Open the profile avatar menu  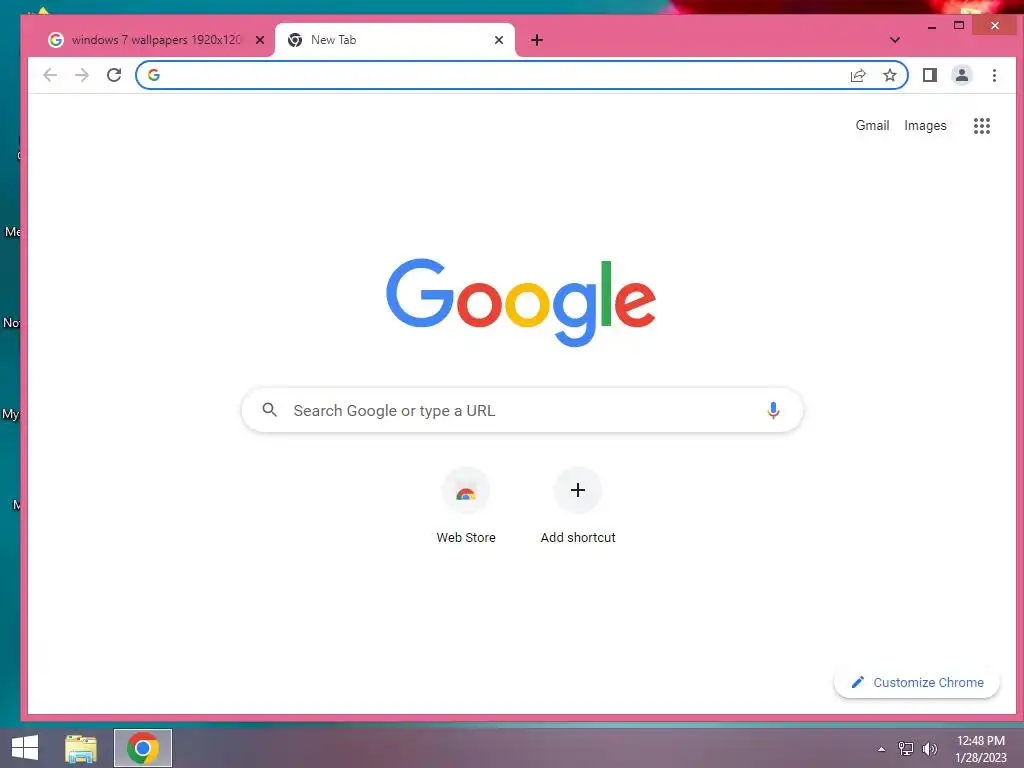tap(962, 75)
